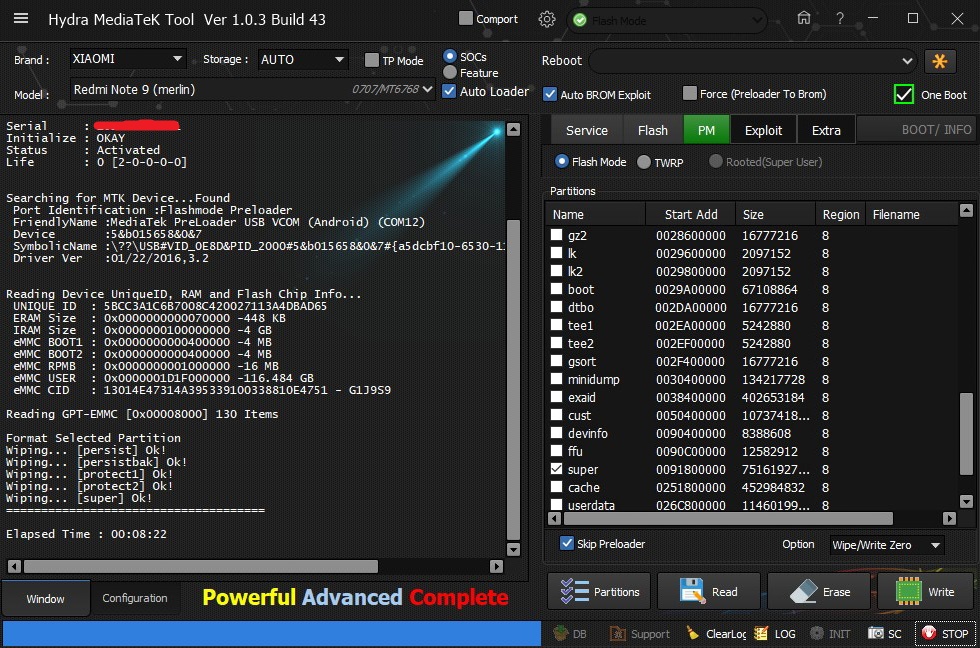Image resolution: width=980 pixels, height=648 pixels.
Task: Expand the Brand XIAOMI dropdown
Action: 177,59
